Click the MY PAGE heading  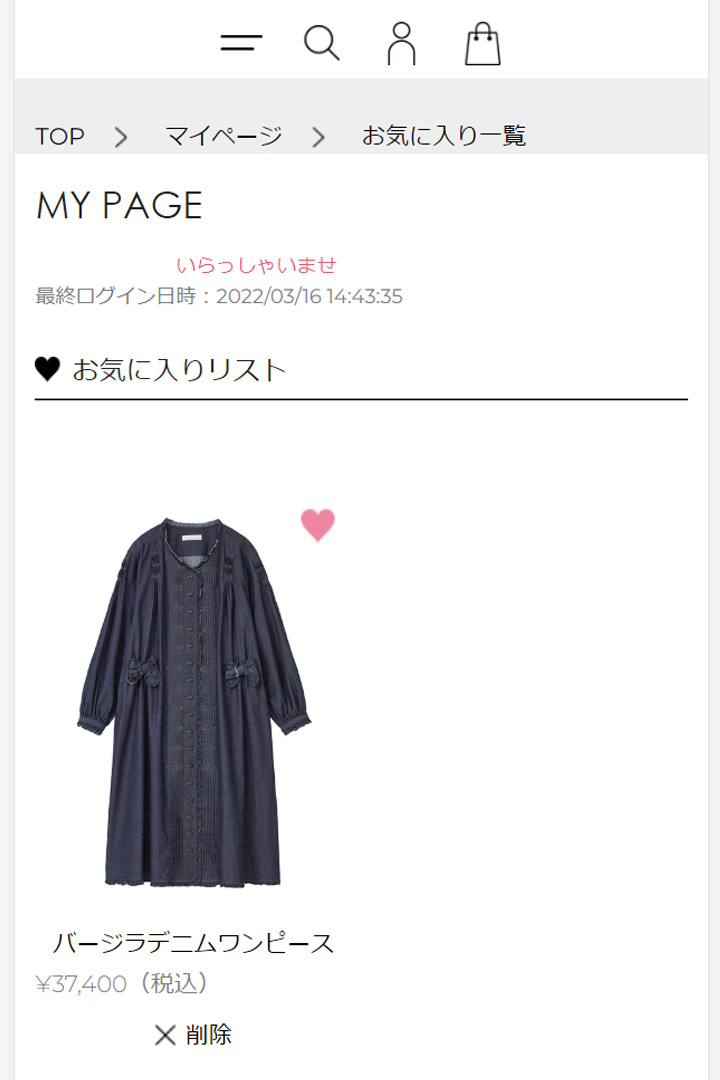(119, 205)
